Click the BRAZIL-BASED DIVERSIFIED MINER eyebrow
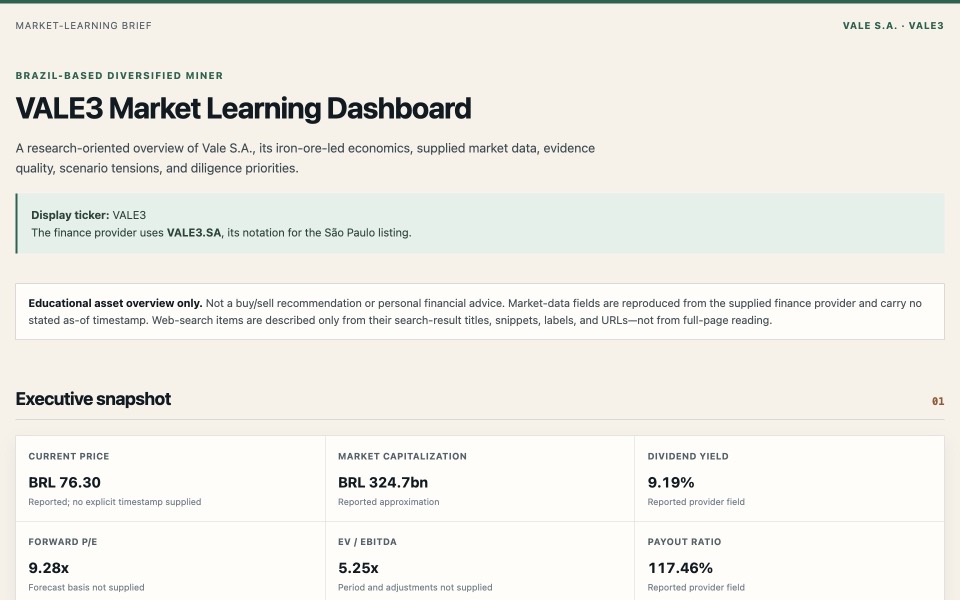960x600 pixels. coord(119,76)
